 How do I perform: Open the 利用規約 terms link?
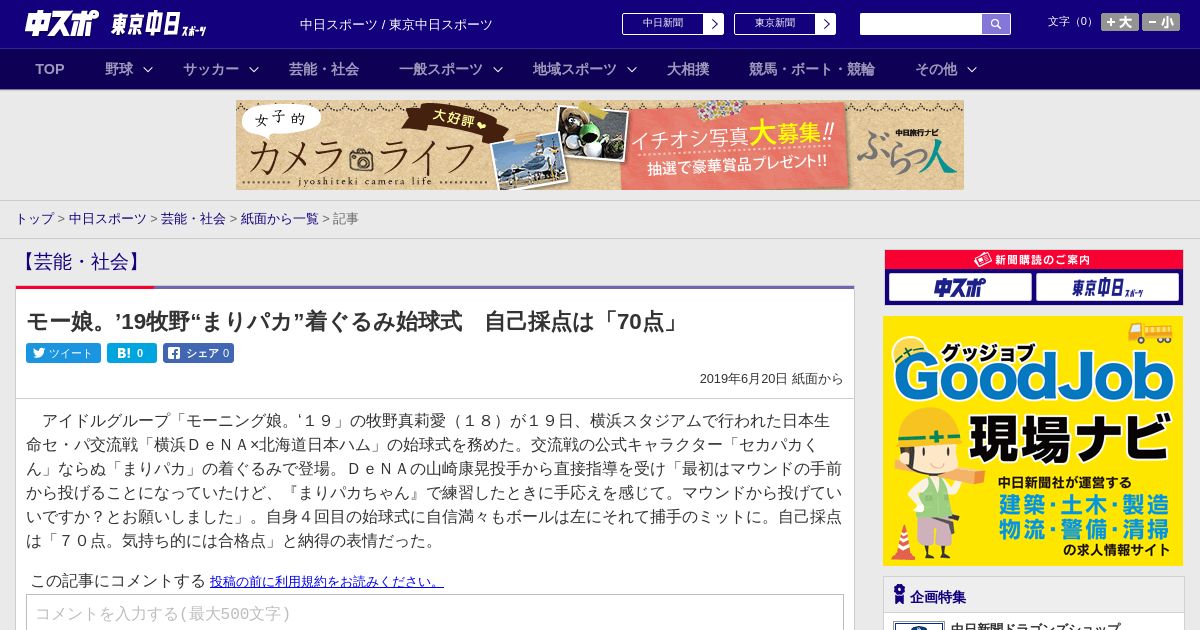pos(326,581)
